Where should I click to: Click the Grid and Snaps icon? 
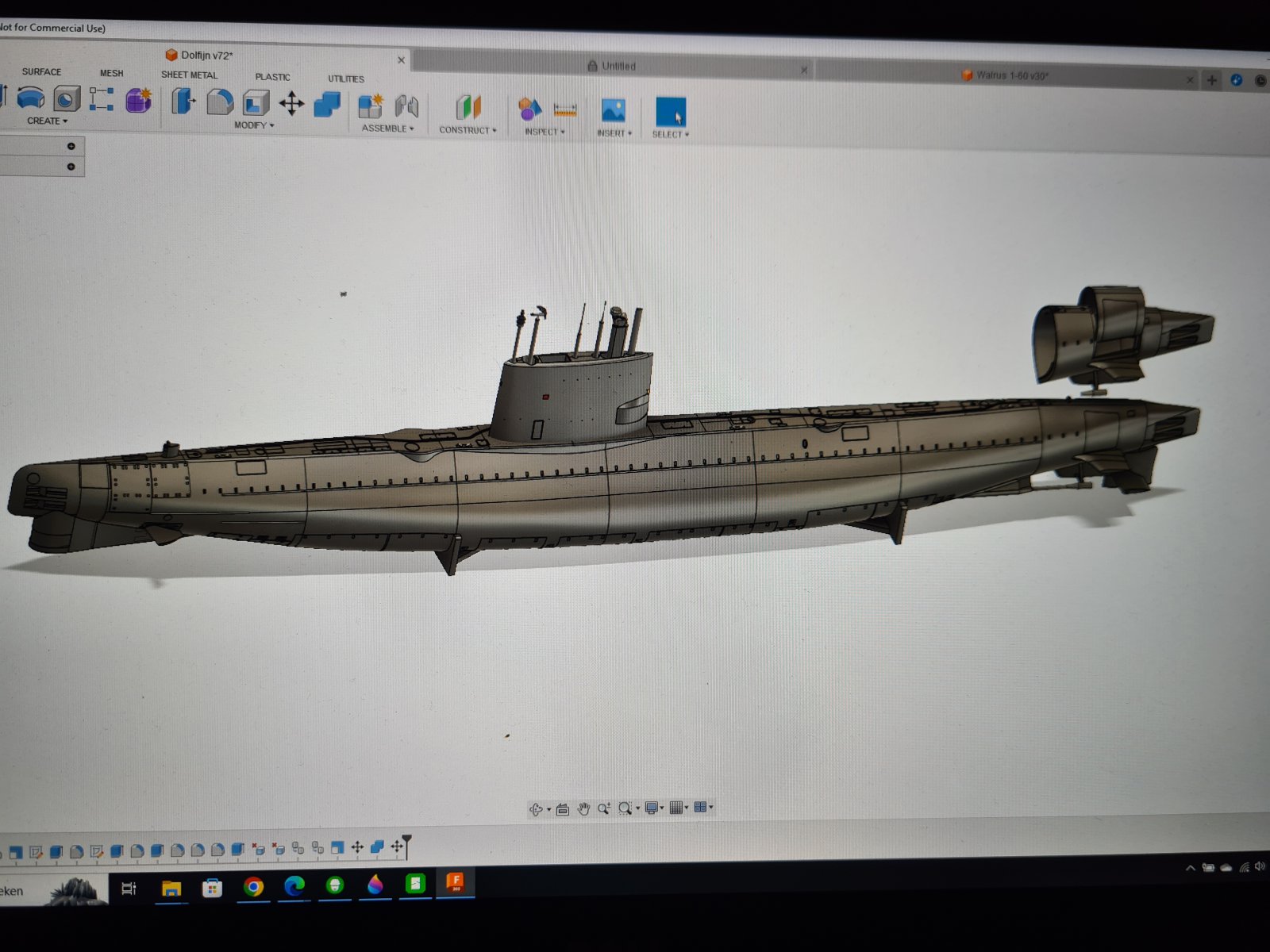coord(676,808)
